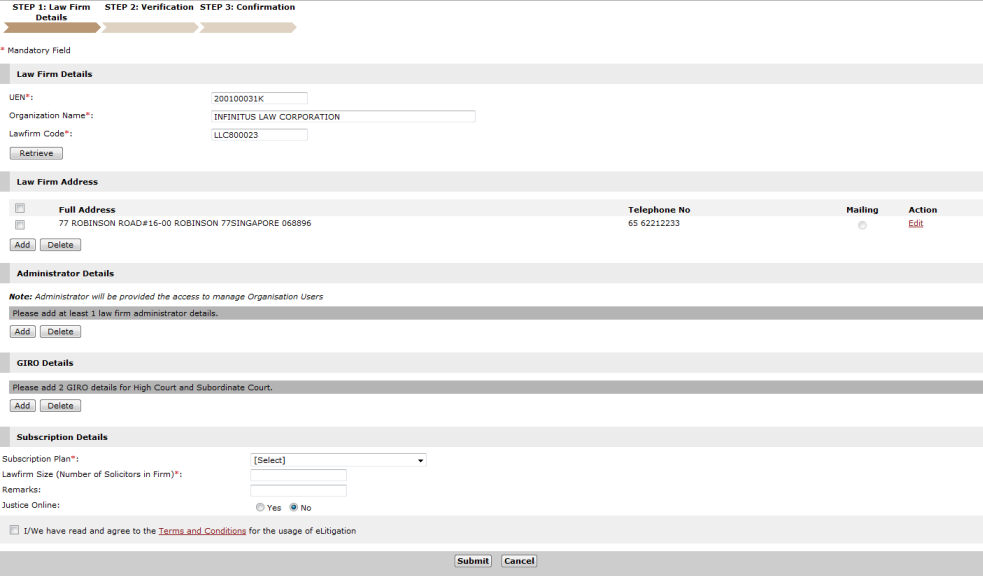Go to the Step 2: Verification tab

point(149,8)
